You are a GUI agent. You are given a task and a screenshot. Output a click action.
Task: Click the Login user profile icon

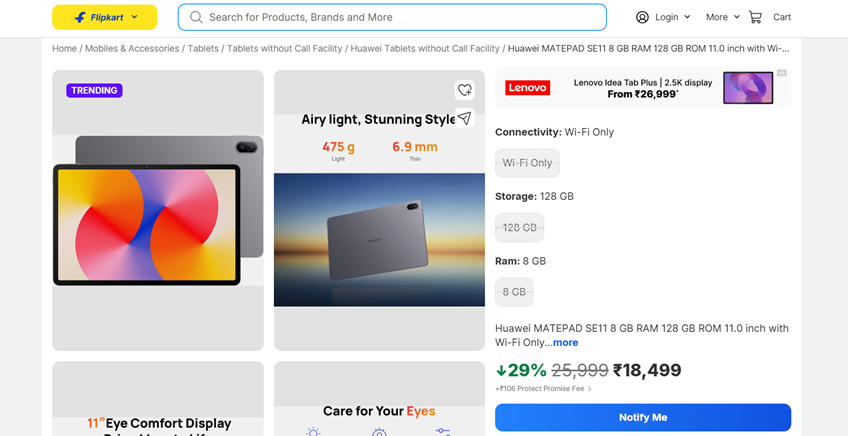coord(643,17)
